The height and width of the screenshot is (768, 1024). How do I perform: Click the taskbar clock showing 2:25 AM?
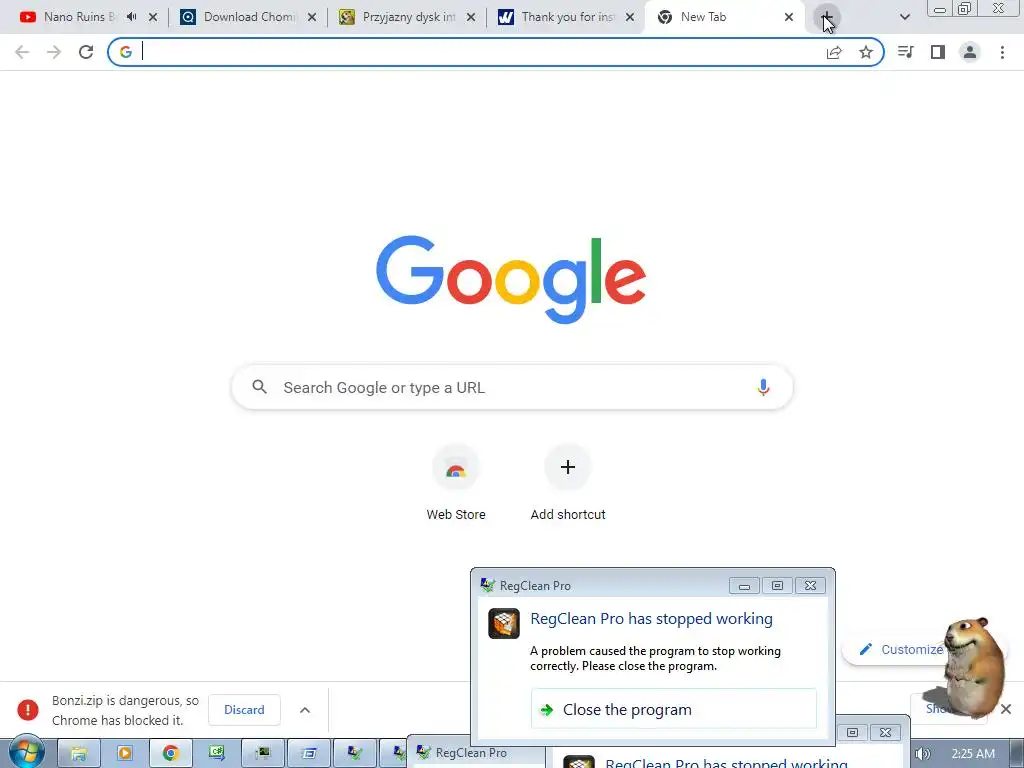click(x=973, y=754)
